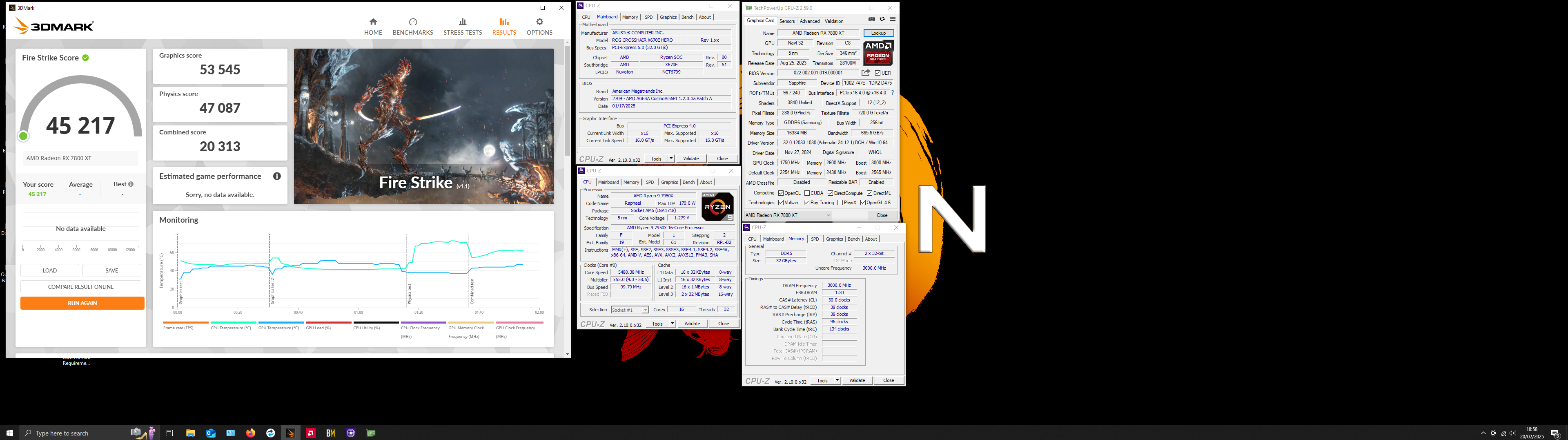Toggle the UEFI checkbox in GPU-Z
The image size is (1568, 440).
878,73
